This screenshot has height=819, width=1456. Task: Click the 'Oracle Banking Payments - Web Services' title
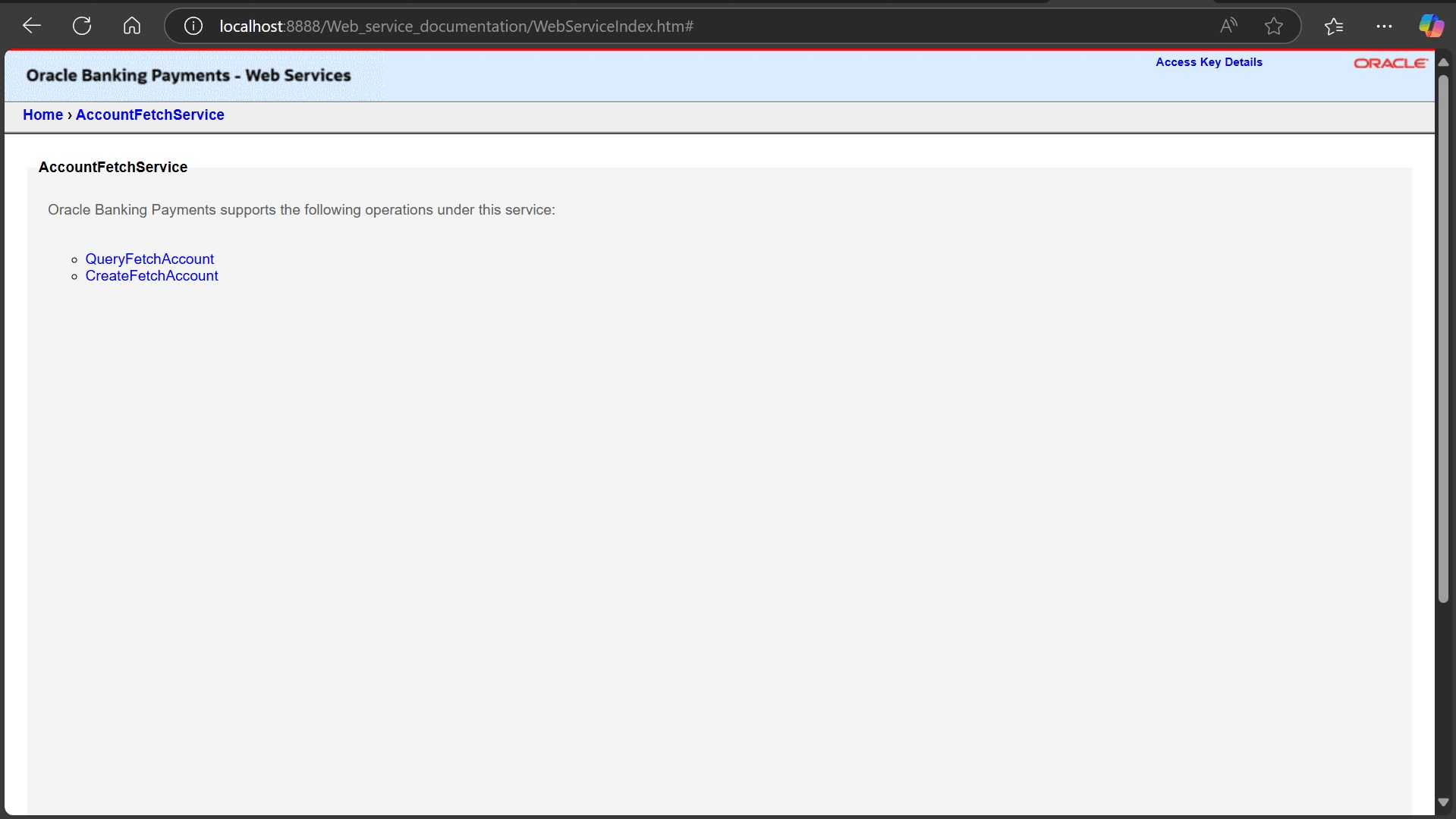point(188,75)
